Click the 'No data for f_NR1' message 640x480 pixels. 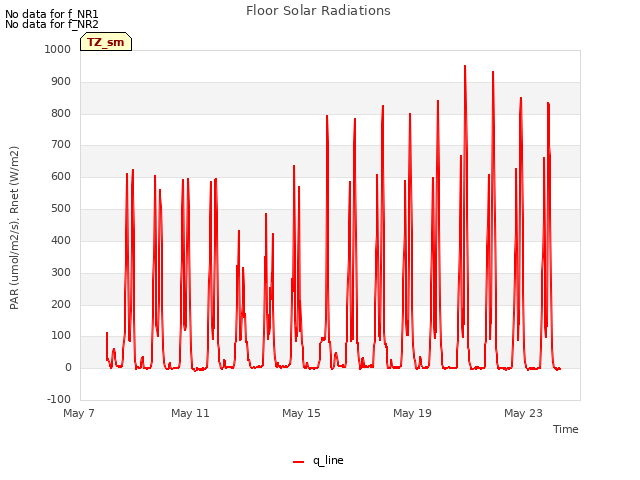click(x=52, y=14)
